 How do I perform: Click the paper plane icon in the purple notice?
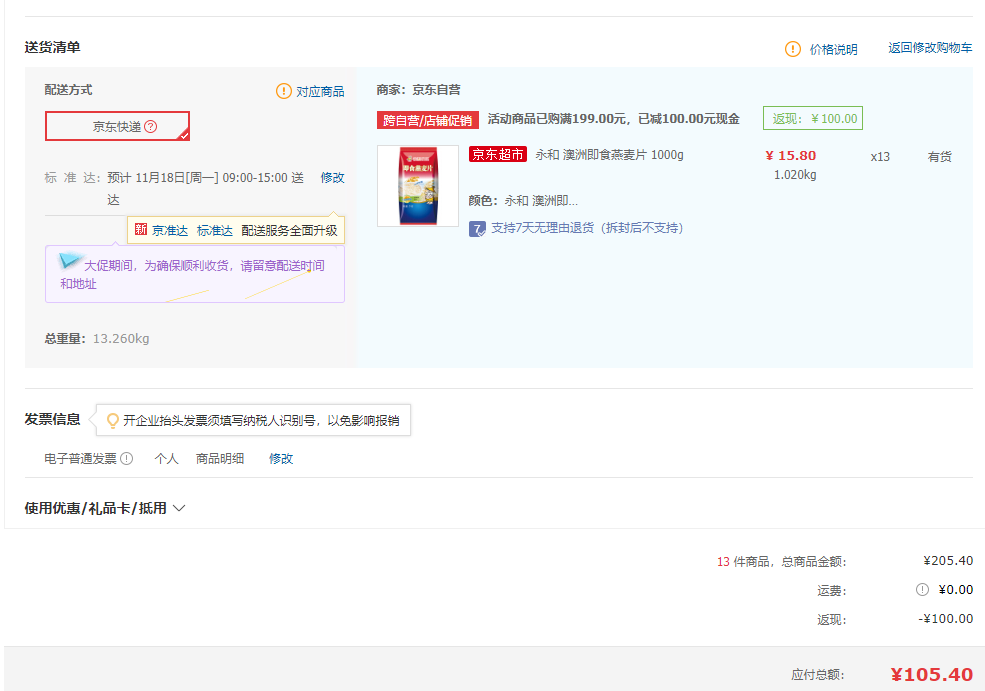point(70,259)
